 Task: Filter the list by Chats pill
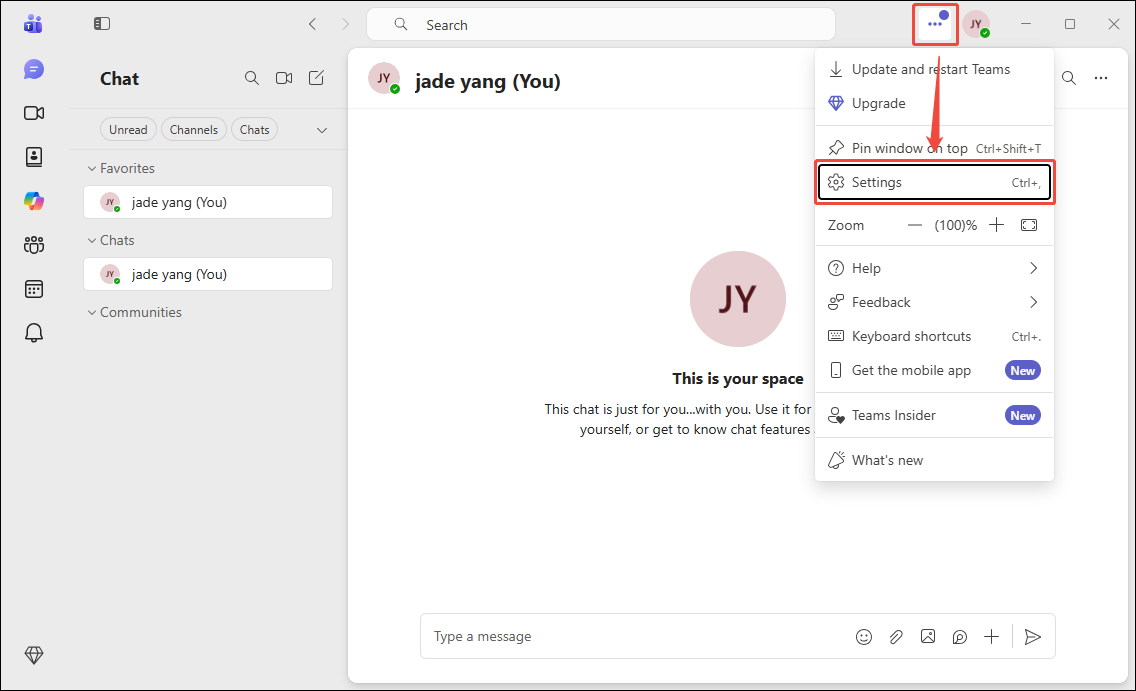(254, 130)
